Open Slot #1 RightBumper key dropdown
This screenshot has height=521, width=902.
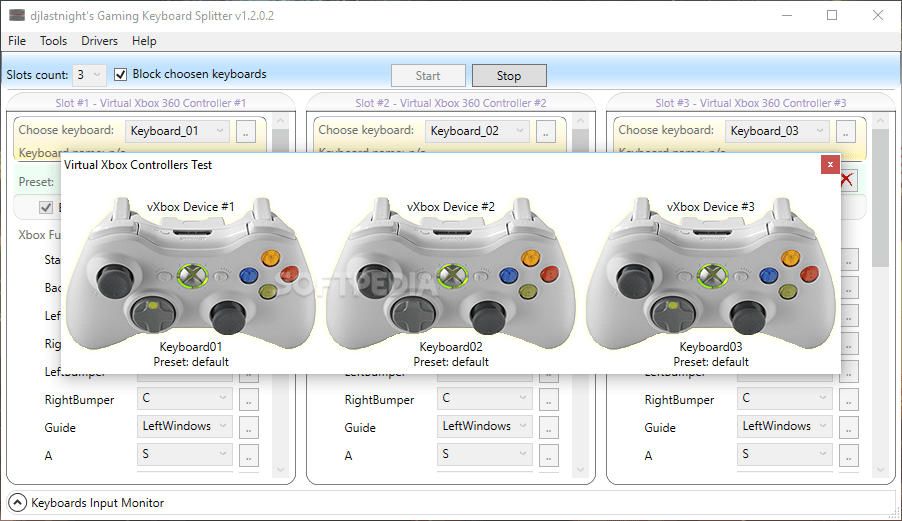[185, 398]
